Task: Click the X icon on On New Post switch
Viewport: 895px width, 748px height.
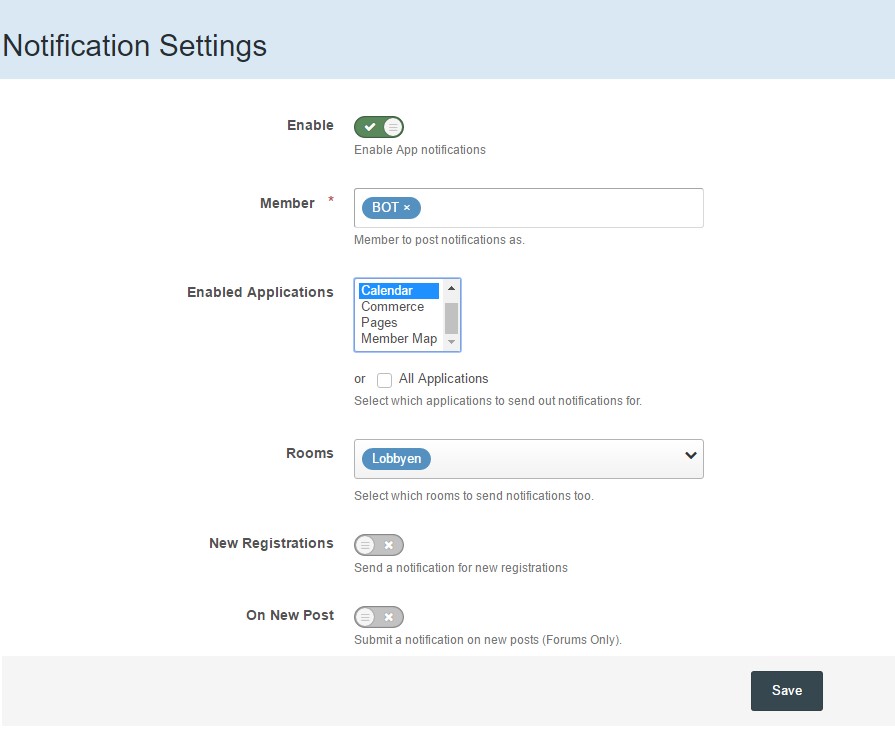Action: [x=389, y=617]
